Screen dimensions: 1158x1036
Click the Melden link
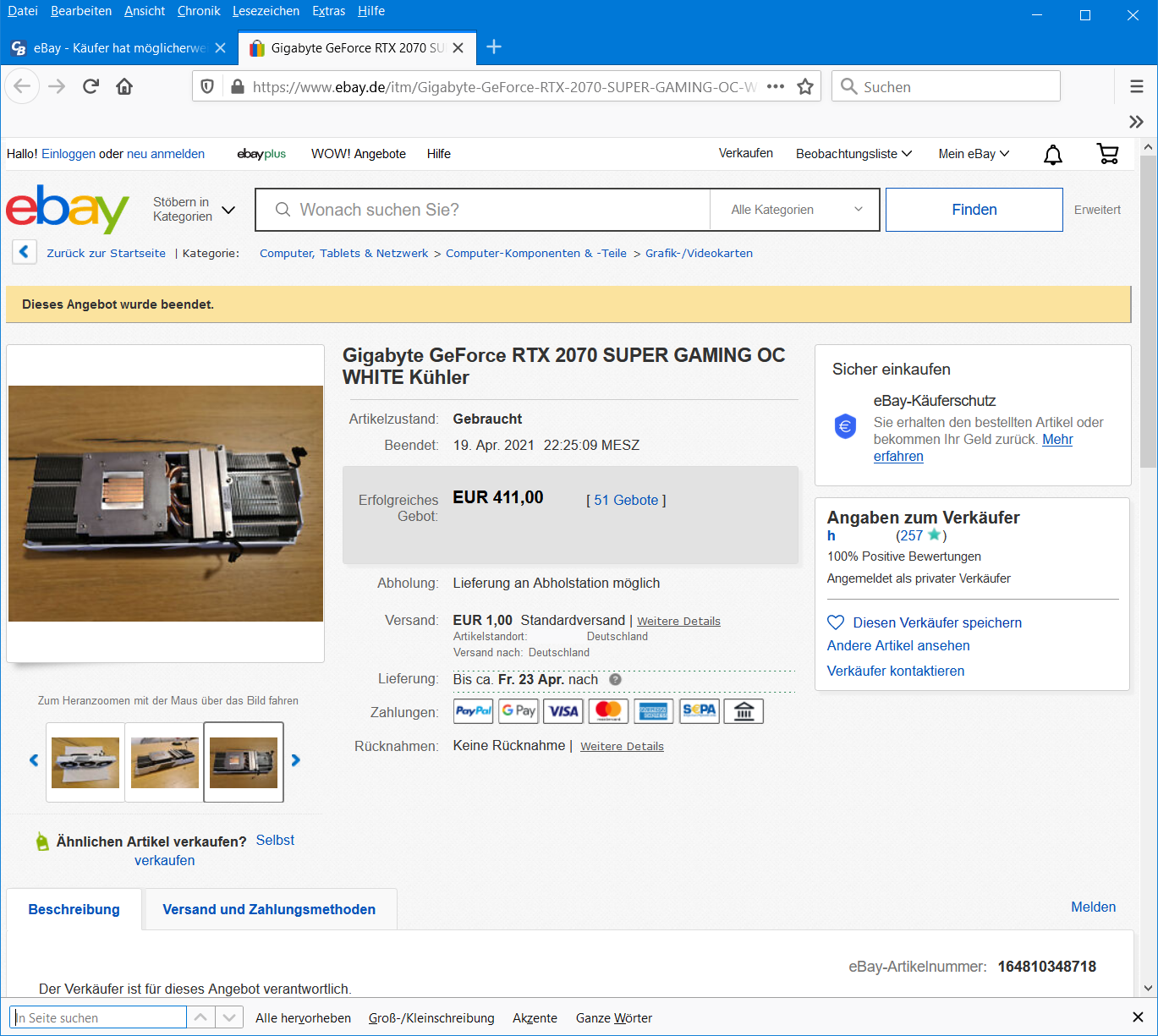click(1093, 907)
